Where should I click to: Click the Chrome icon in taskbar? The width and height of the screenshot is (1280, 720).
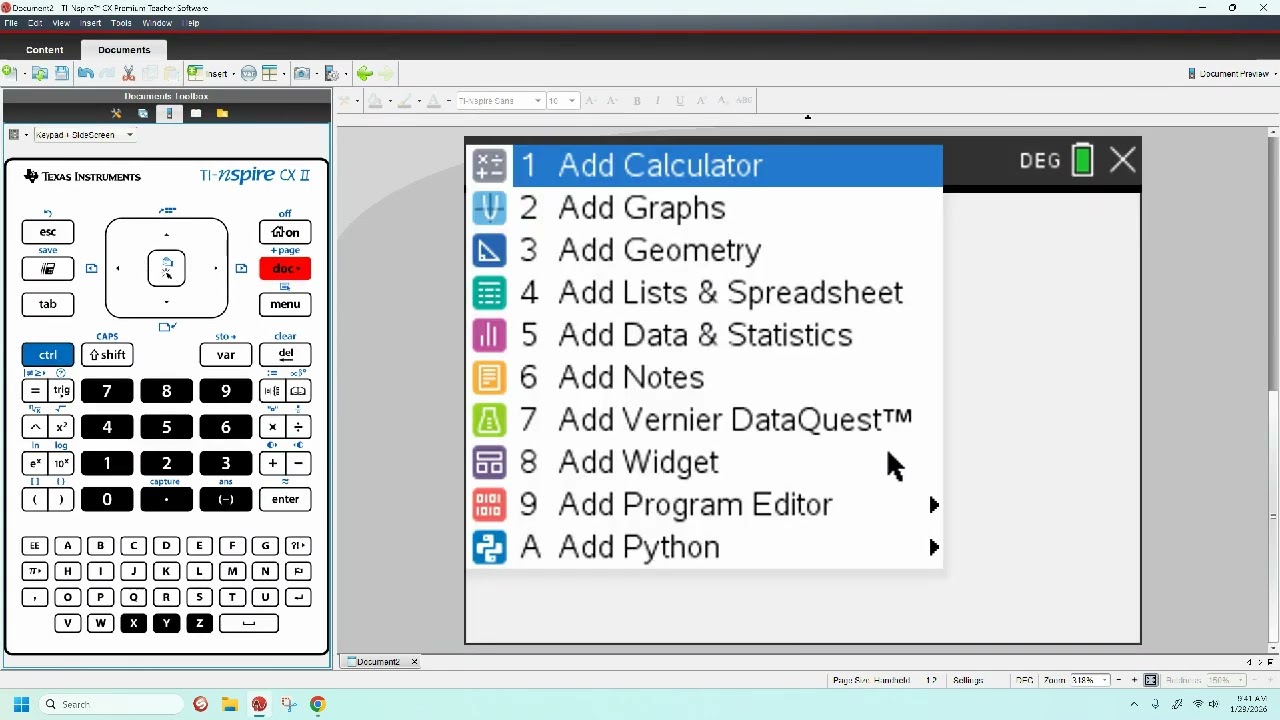tap(317, 704)
